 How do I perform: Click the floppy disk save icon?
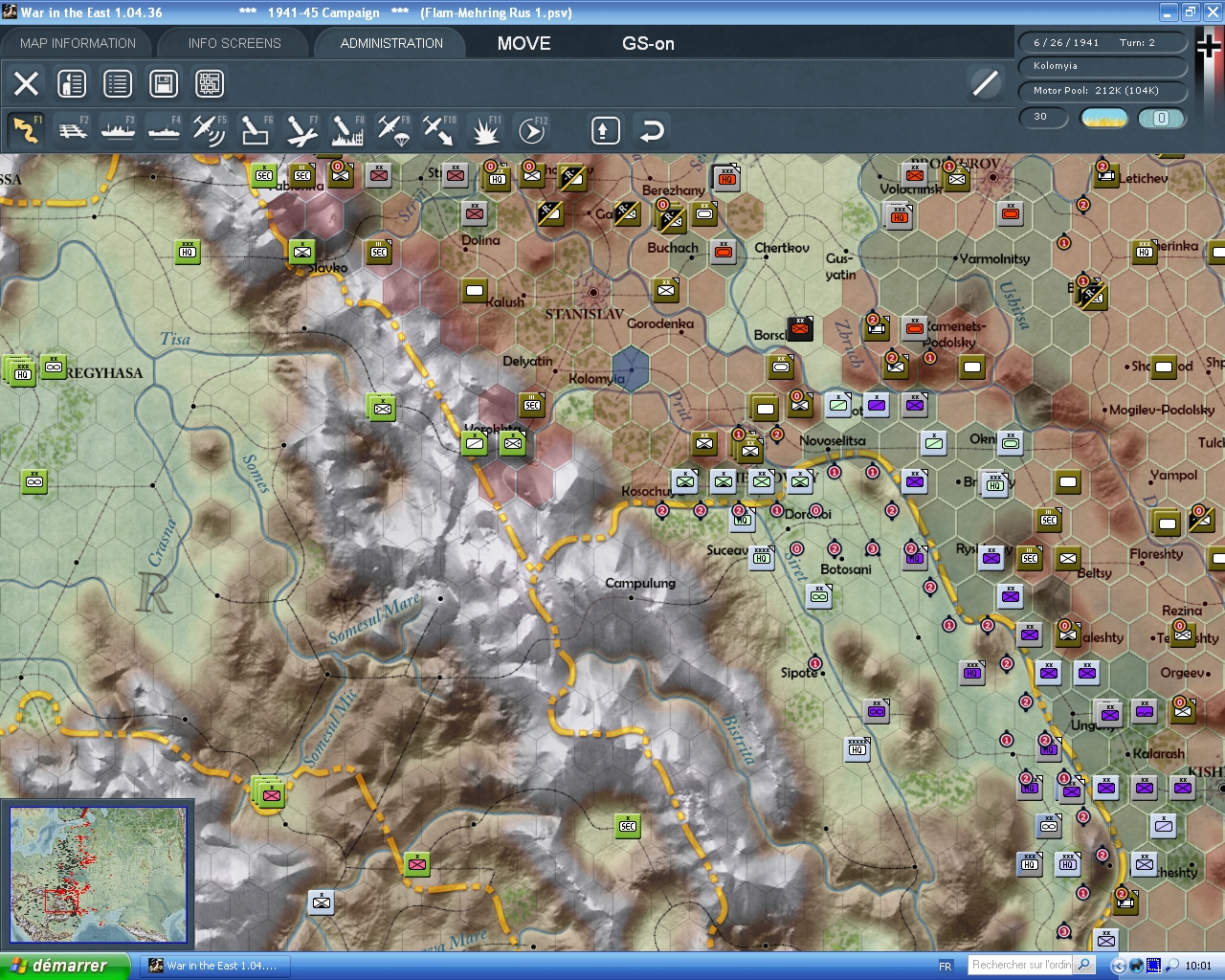(164, 83)
